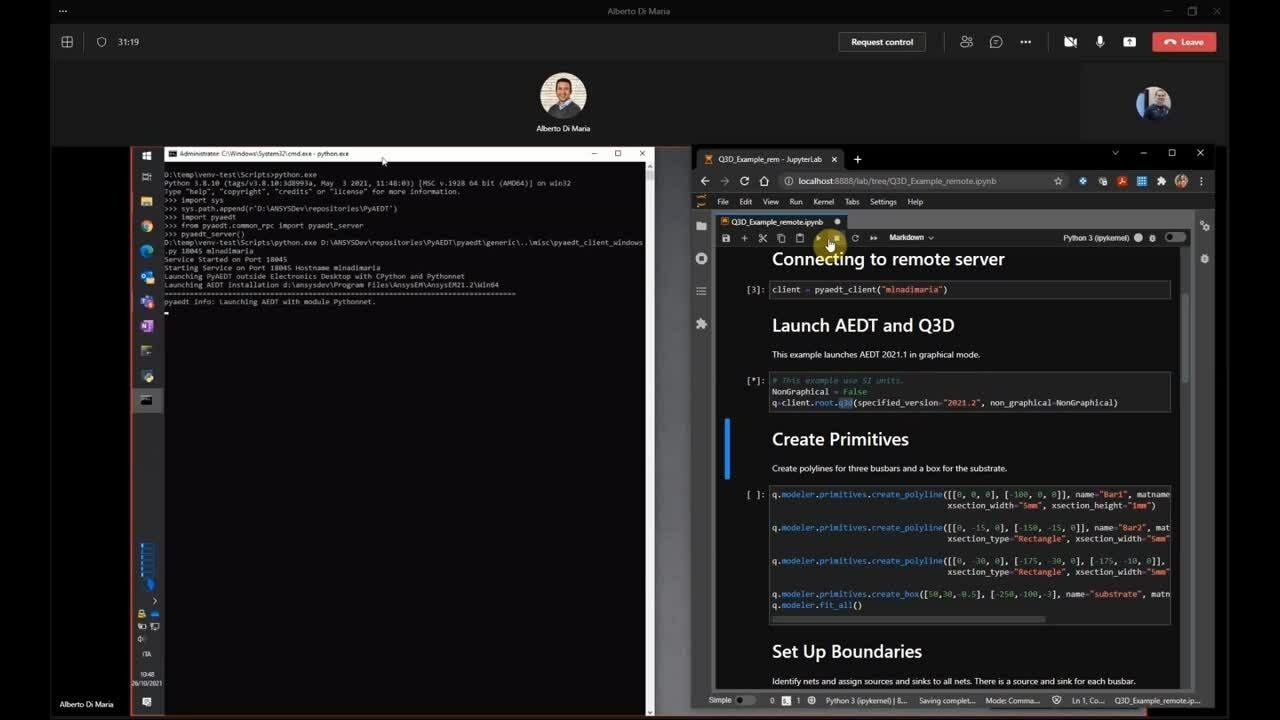Open the debugger bug icon on the right sidebar
Screen dimensions: 1280x720
click(1204, 258)
